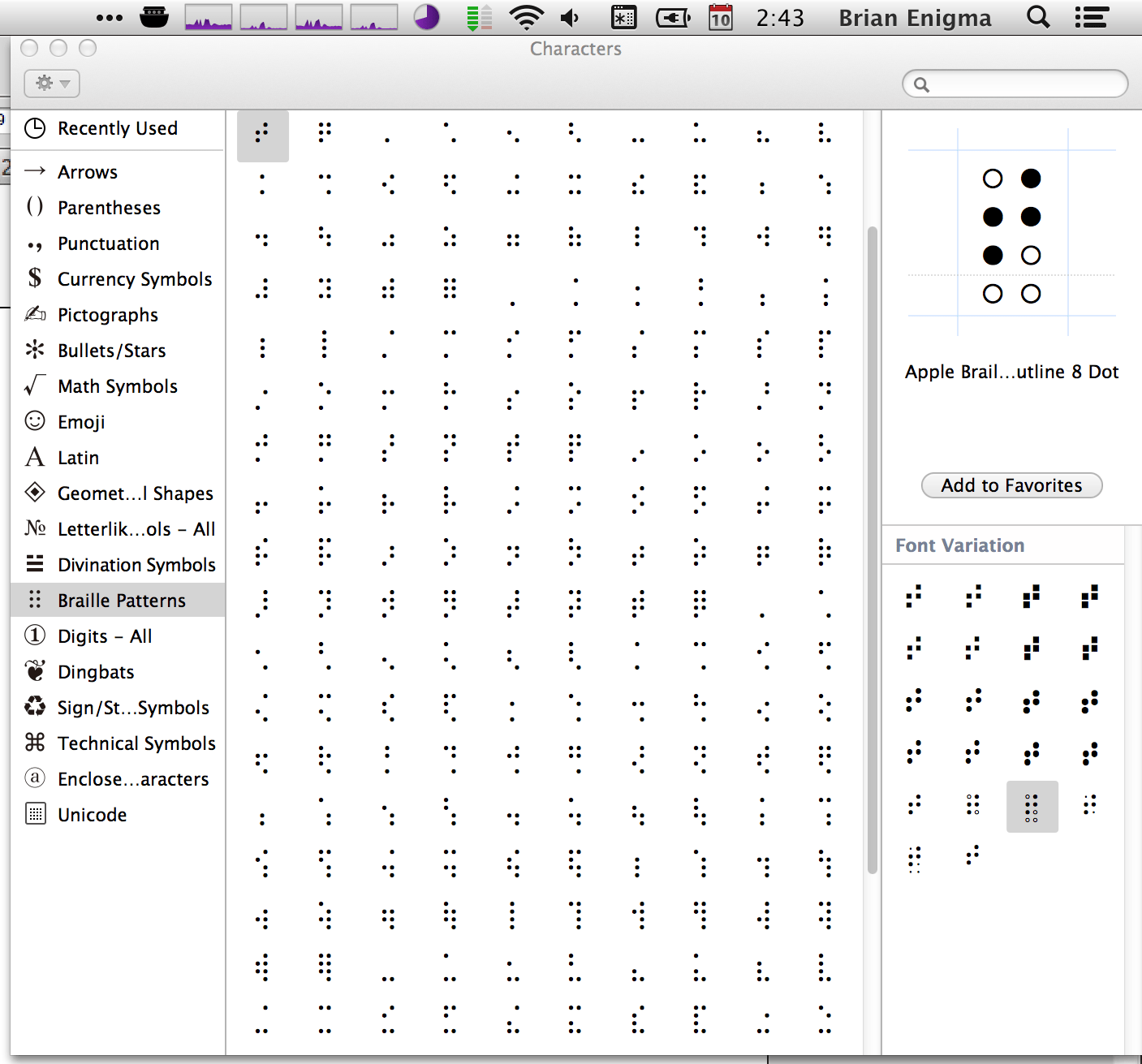
Task: Select the Pictographs category icon
Action: click(x=35, y=314)
